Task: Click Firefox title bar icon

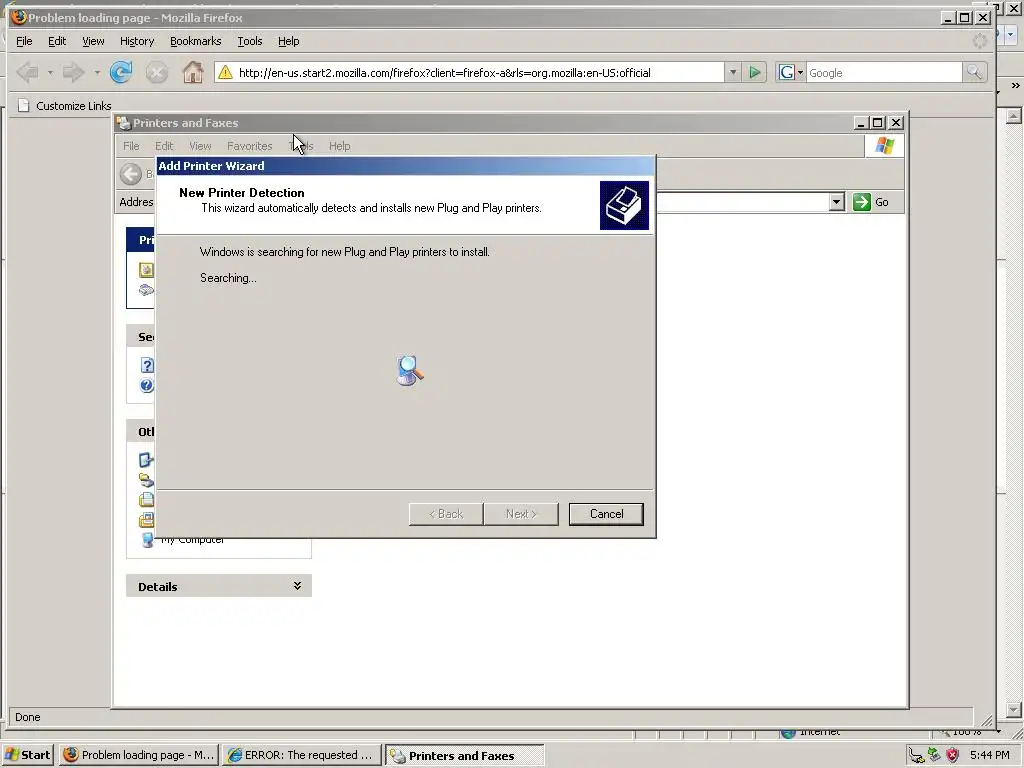Action: (x=19, y=18)
